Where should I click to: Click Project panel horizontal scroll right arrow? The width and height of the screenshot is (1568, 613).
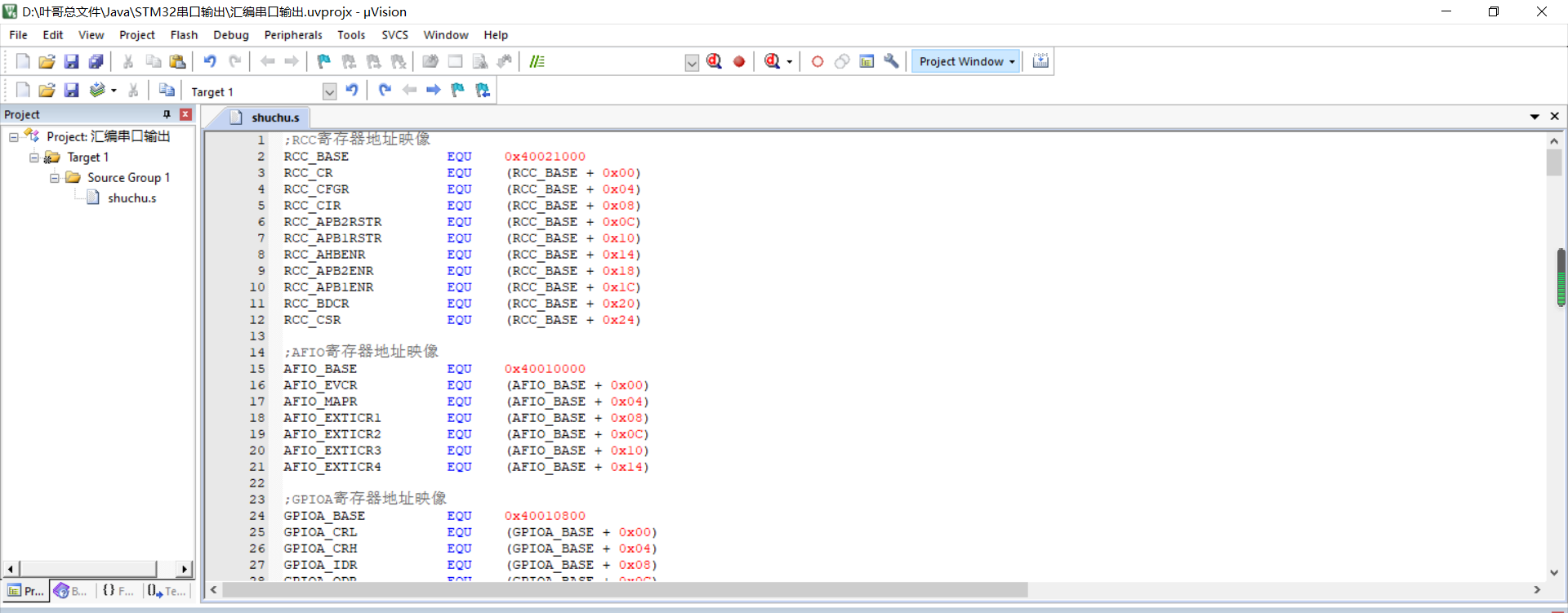(x=185, y=569)
